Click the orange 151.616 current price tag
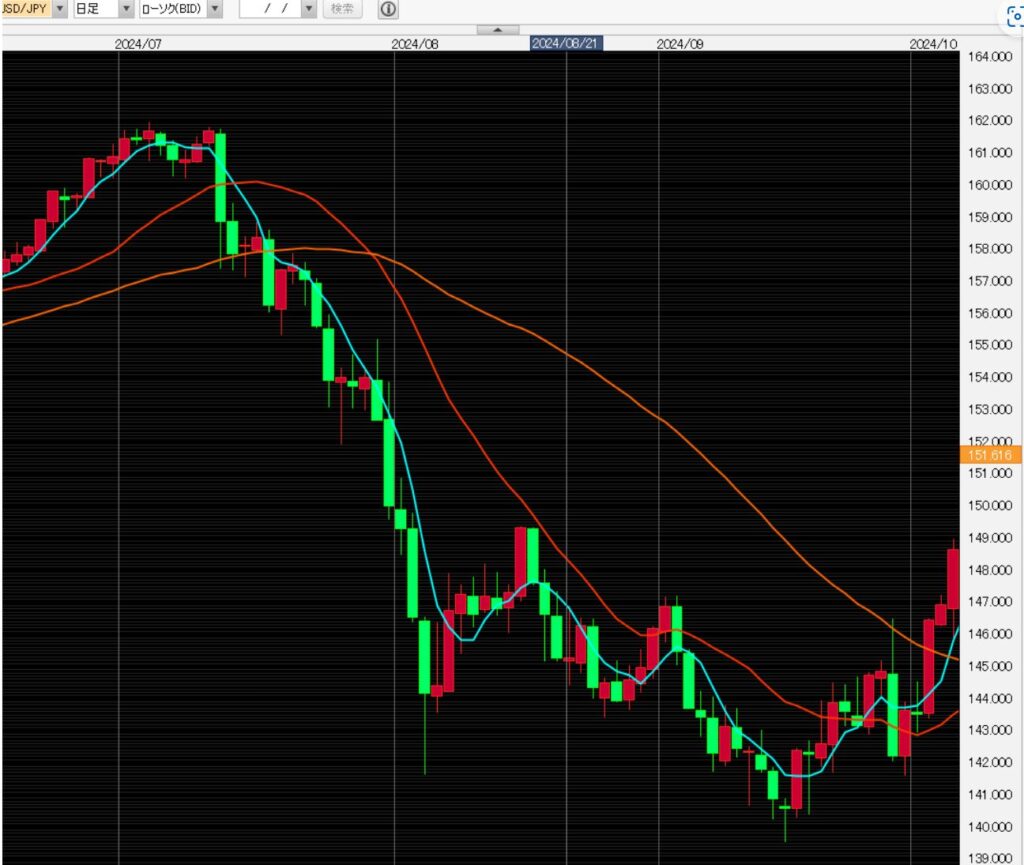 tap(990, 455)
